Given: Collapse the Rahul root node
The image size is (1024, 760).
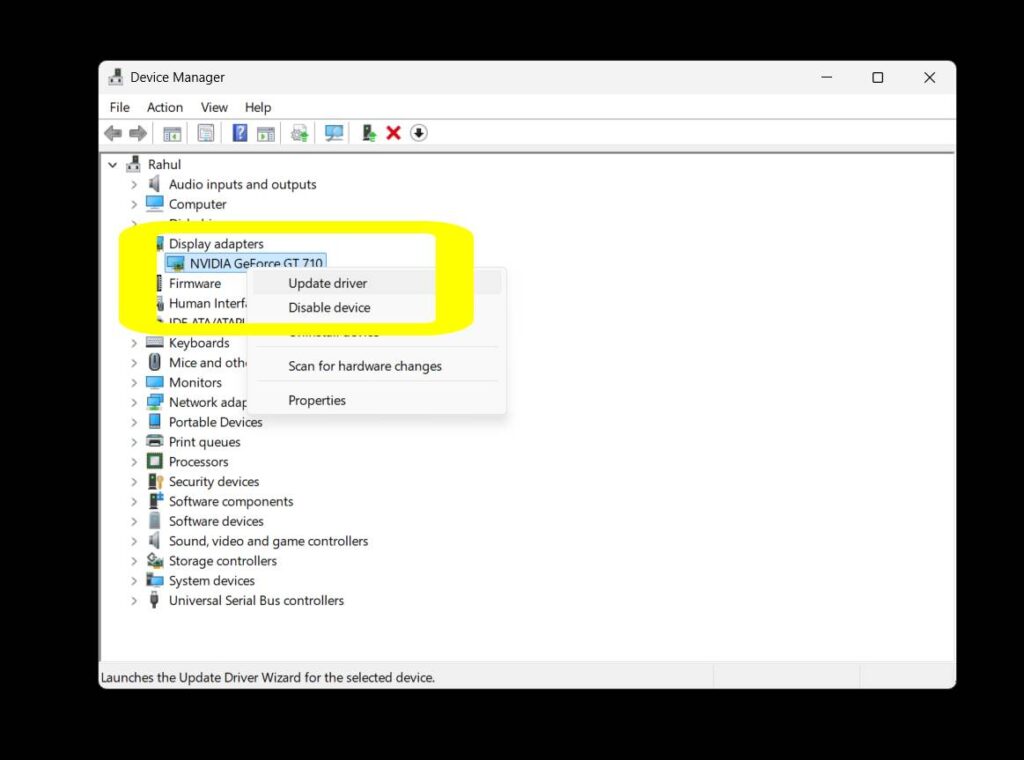Looking at the screenshot, I should click(x=113, y=165).
